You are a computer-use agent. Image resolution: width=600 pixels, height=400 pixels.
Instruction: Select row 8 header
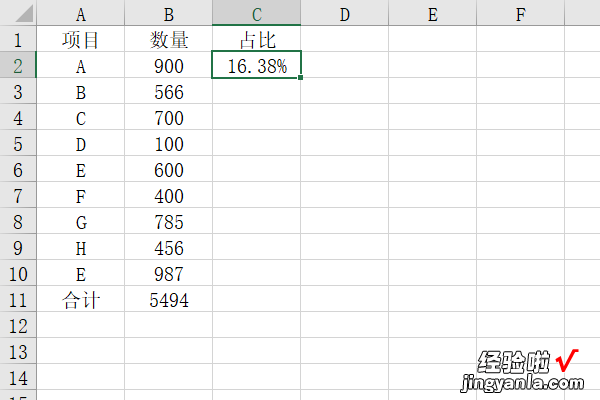18,221
